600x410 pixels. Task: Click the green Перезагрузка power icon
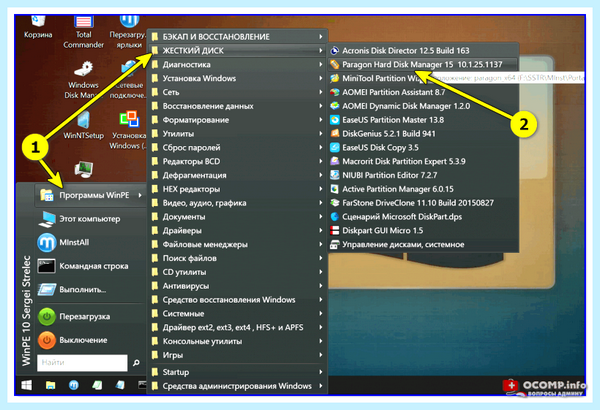pos(47,317)
